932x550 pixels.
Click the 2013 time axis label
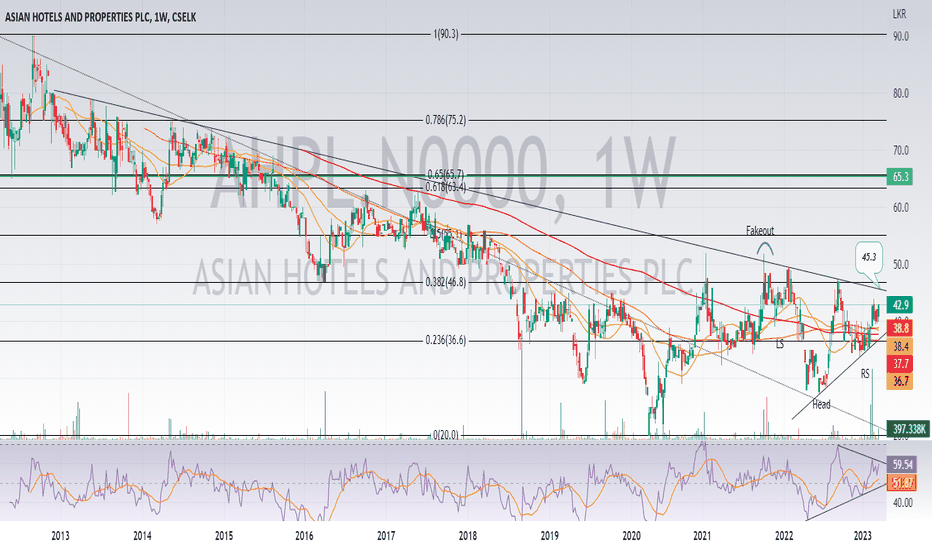click(60, 536)
